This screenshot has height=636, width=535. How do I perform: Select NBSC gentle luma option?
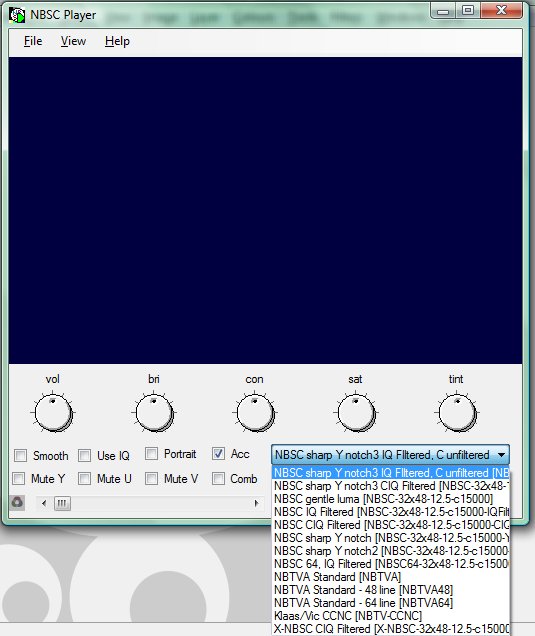pyautogui.click(x=391, y=499)
